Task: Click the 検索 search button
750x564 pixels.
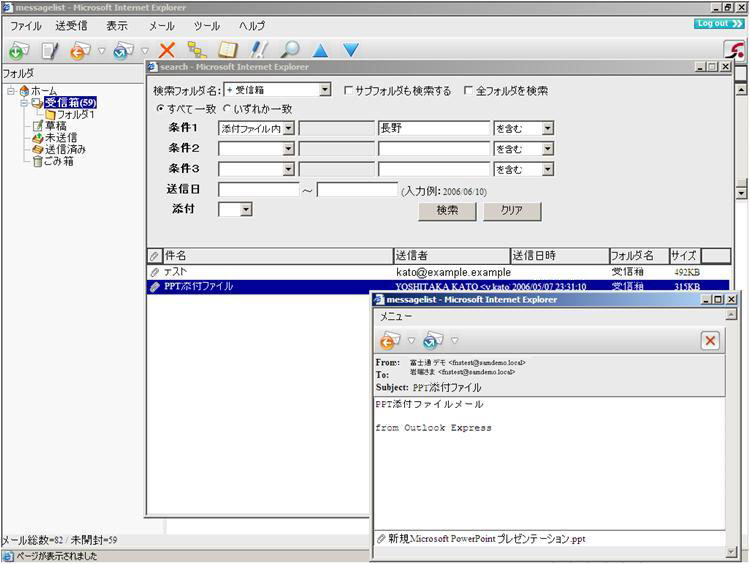Action: (447, 210)
